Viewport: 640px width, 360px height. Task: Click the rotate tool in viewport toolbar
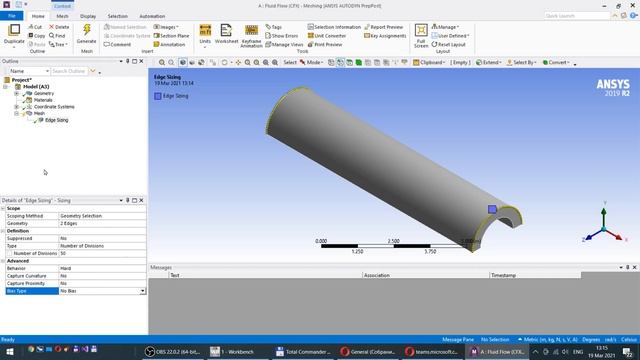pos(224,62)
